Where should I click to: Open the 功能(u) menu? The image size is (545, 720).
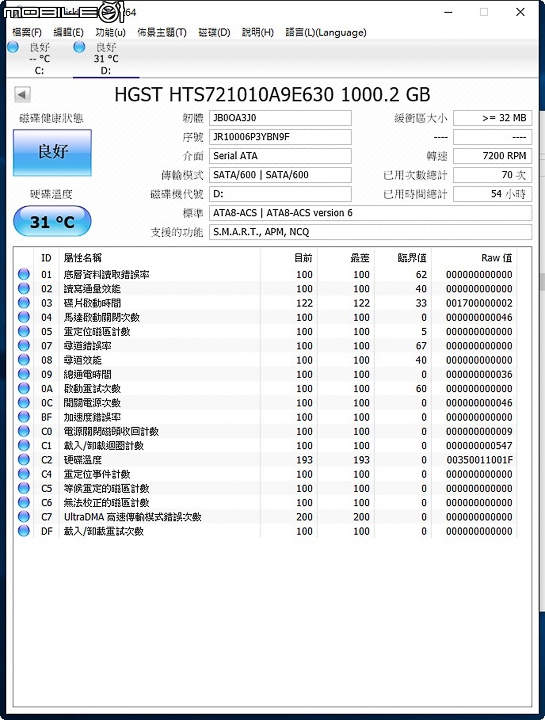click(x=111, y=32)
